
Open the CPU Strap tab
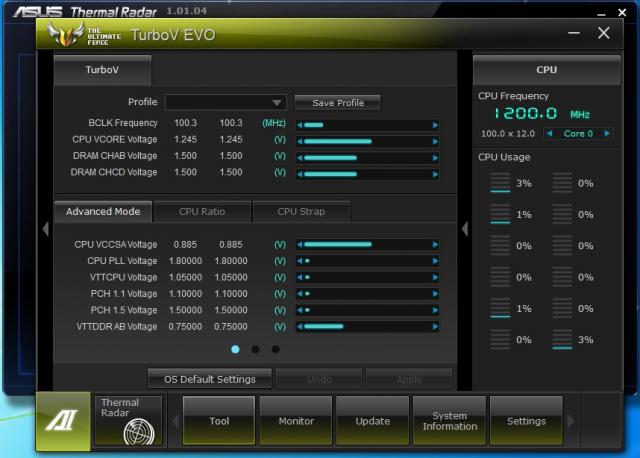tap(301, 212)
